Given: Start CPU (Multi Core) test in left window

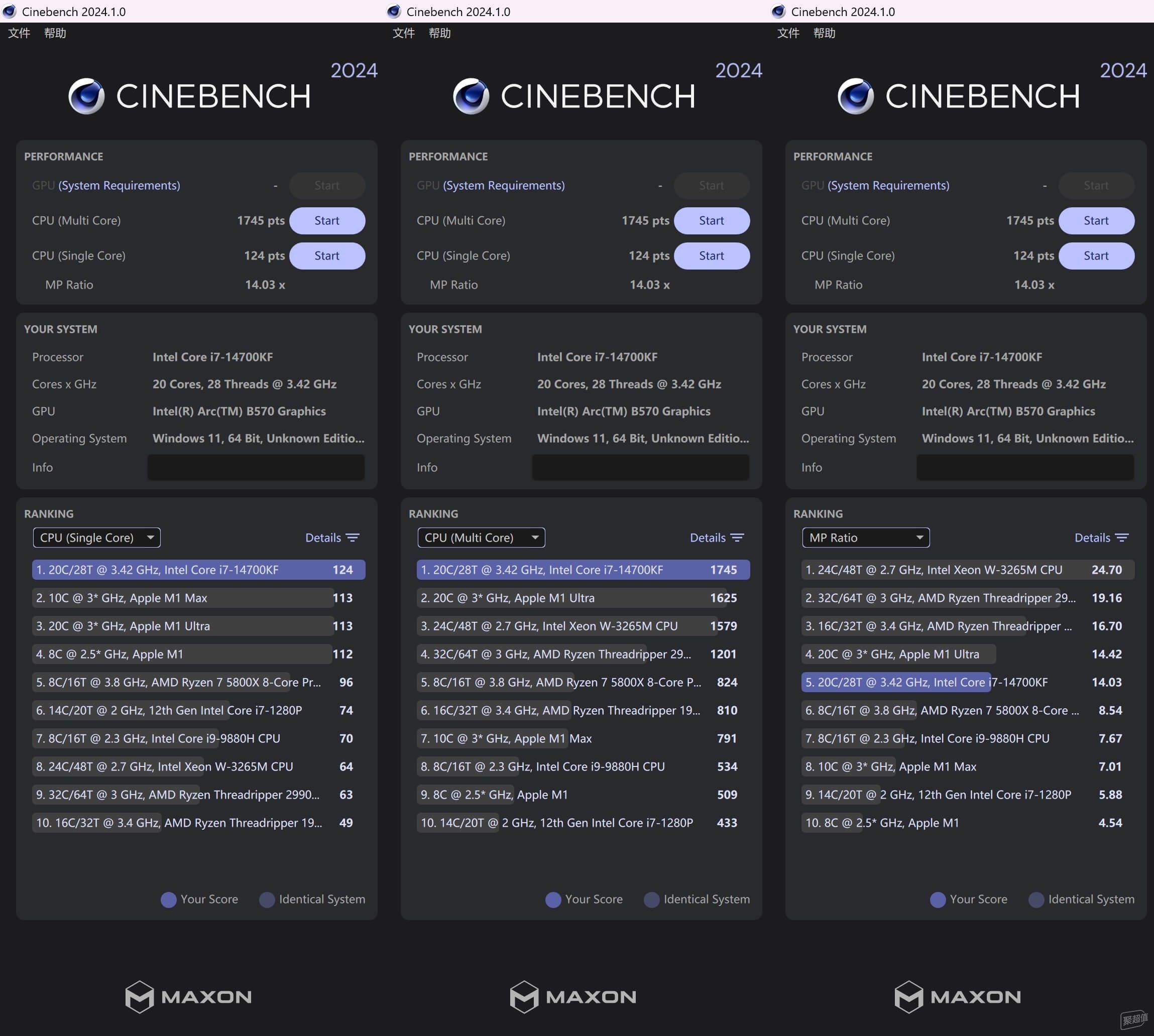Looking at the screenshot, I should [x=327, y=221].
